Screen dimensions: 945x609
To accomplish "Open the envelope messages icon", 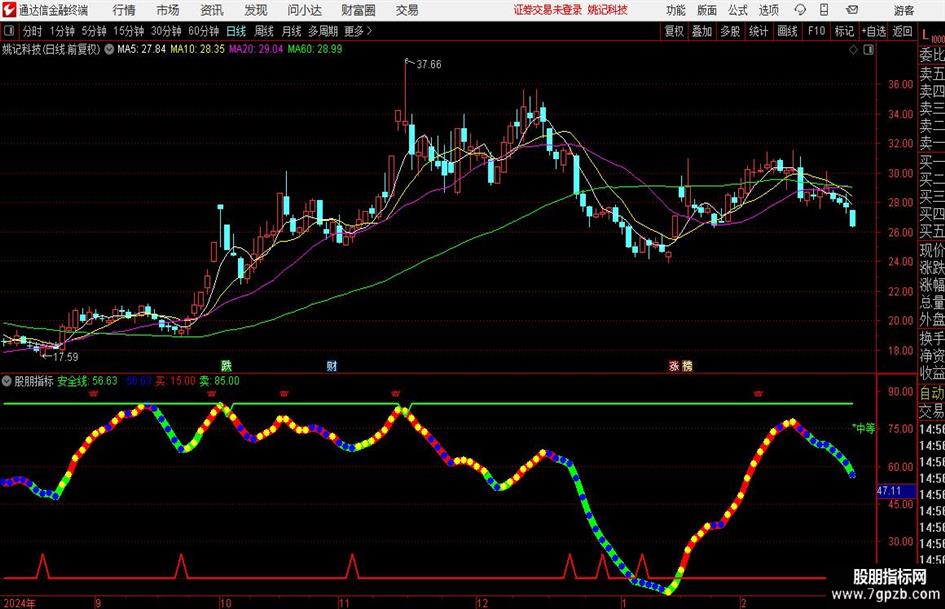I will (x=852, y=10).
